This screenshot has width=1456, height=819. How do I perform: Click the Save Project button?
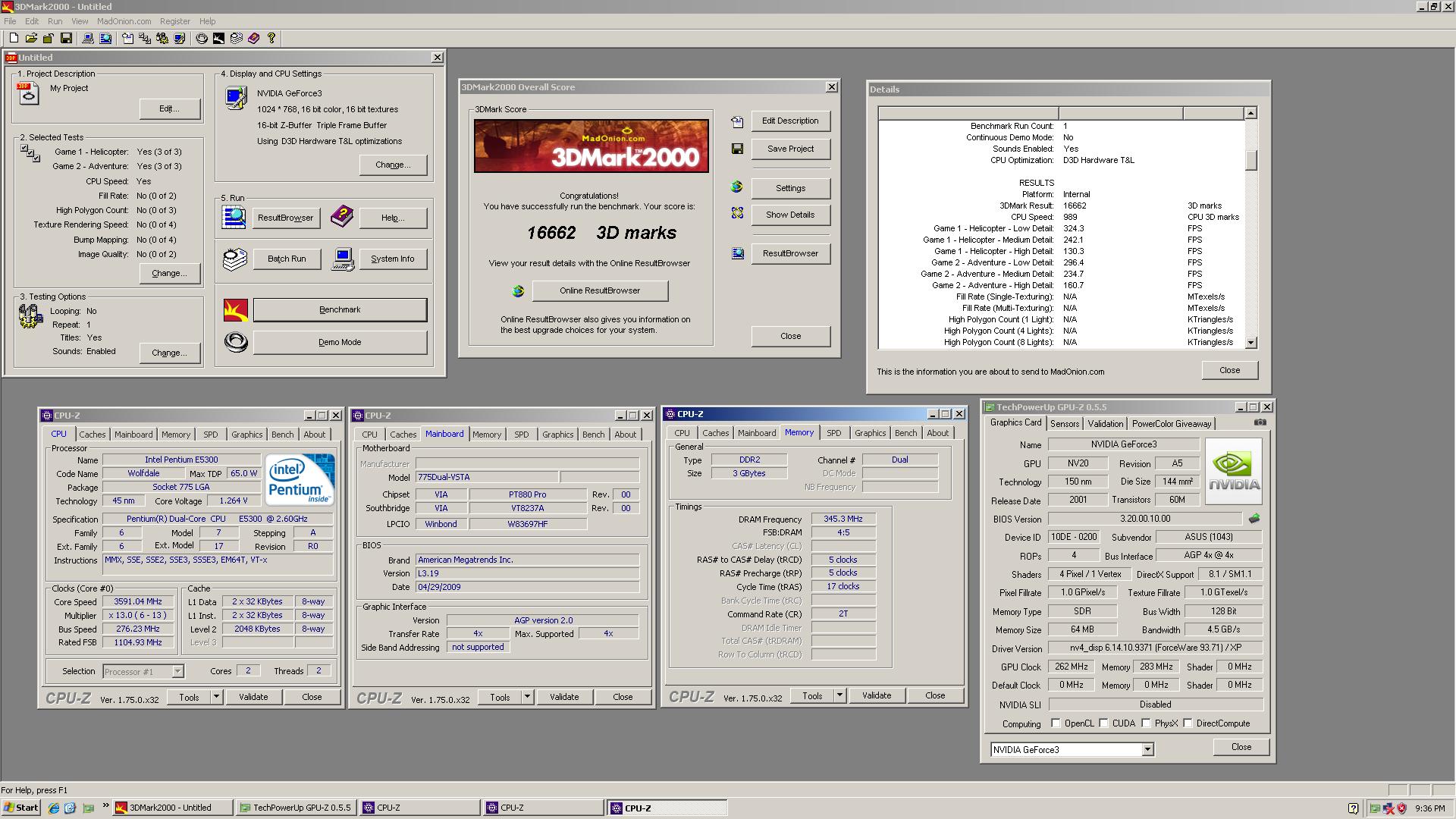[x=790, y=149]
